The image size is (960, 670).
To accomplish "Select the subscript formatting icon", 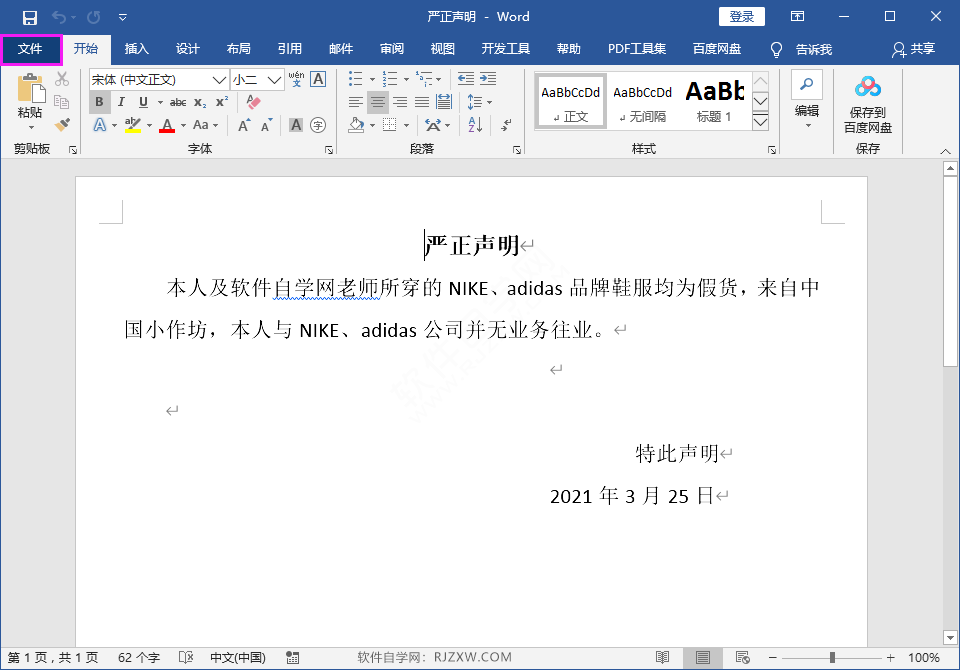I will (x=199, y=100).
